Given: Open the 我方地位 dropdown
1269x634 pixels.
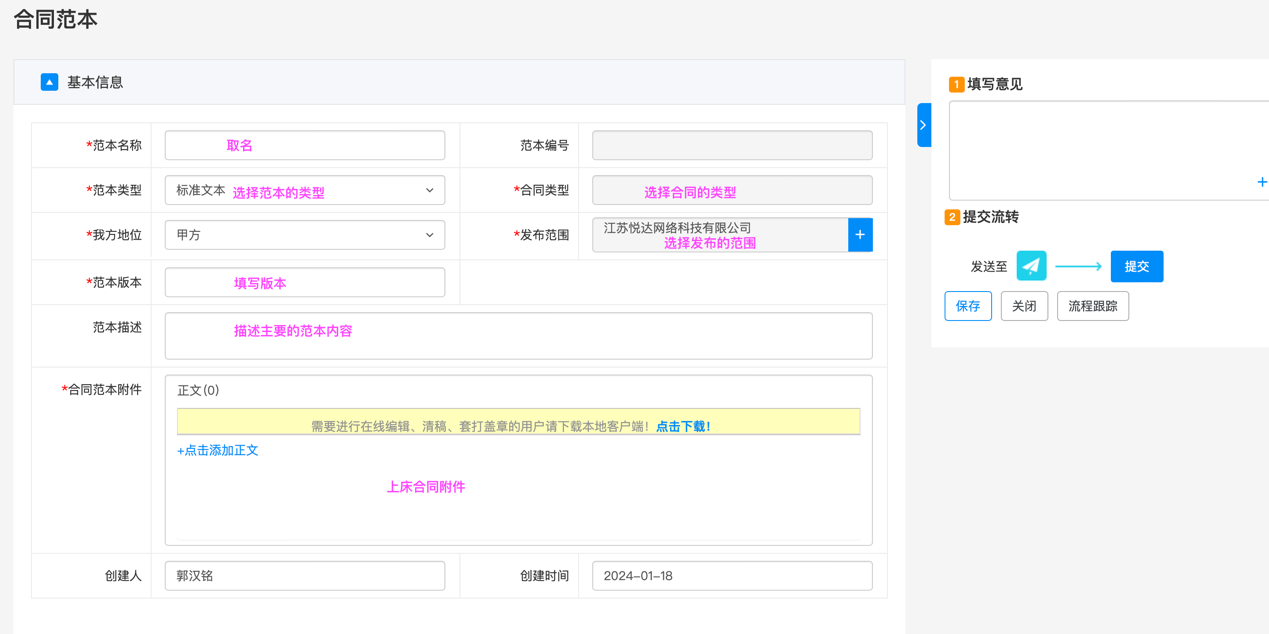Looking at the screenshot, I should point(304,235).
